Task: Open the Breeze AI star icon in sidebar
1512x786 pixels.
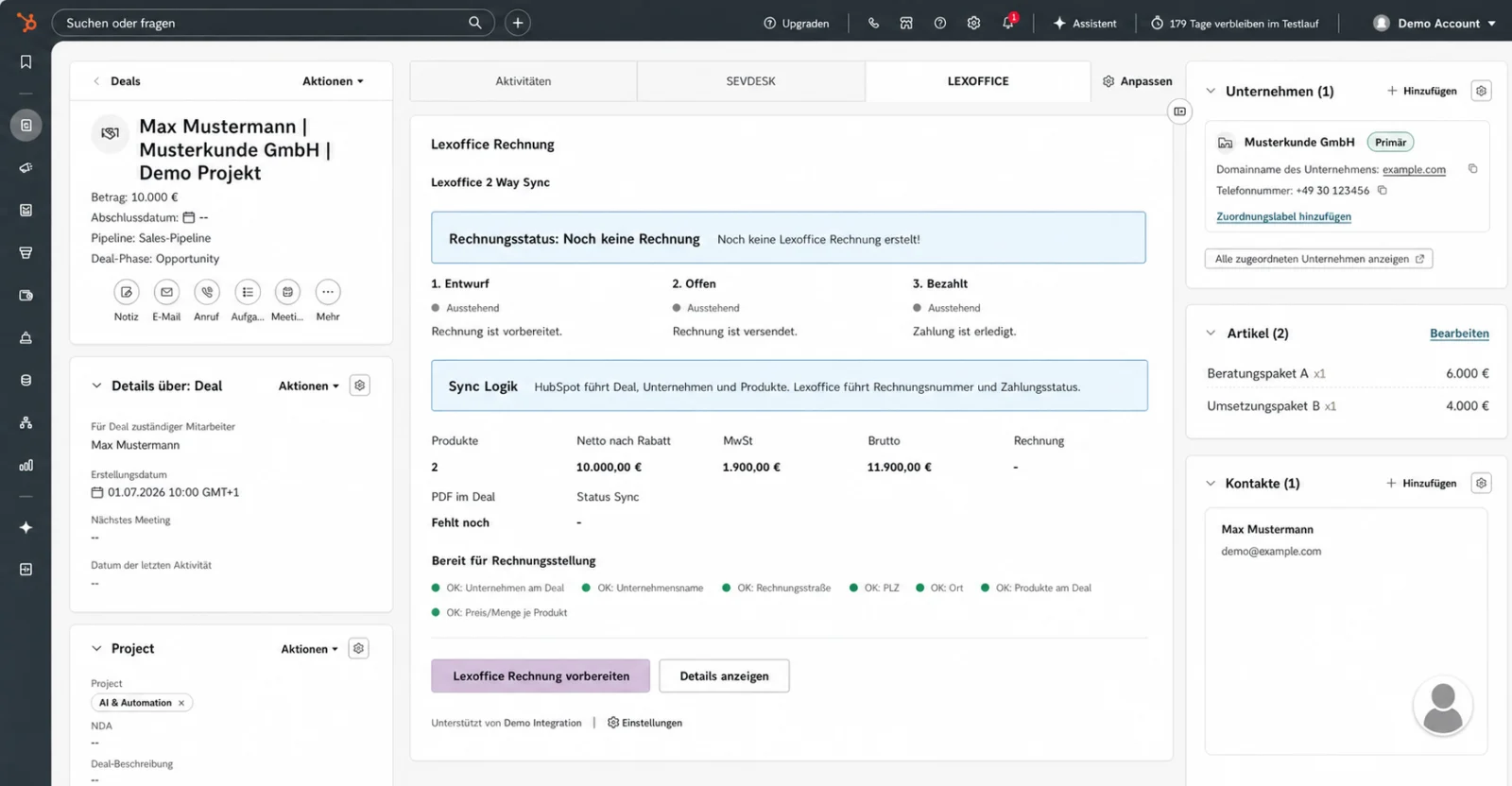Action: pos(26,527)
